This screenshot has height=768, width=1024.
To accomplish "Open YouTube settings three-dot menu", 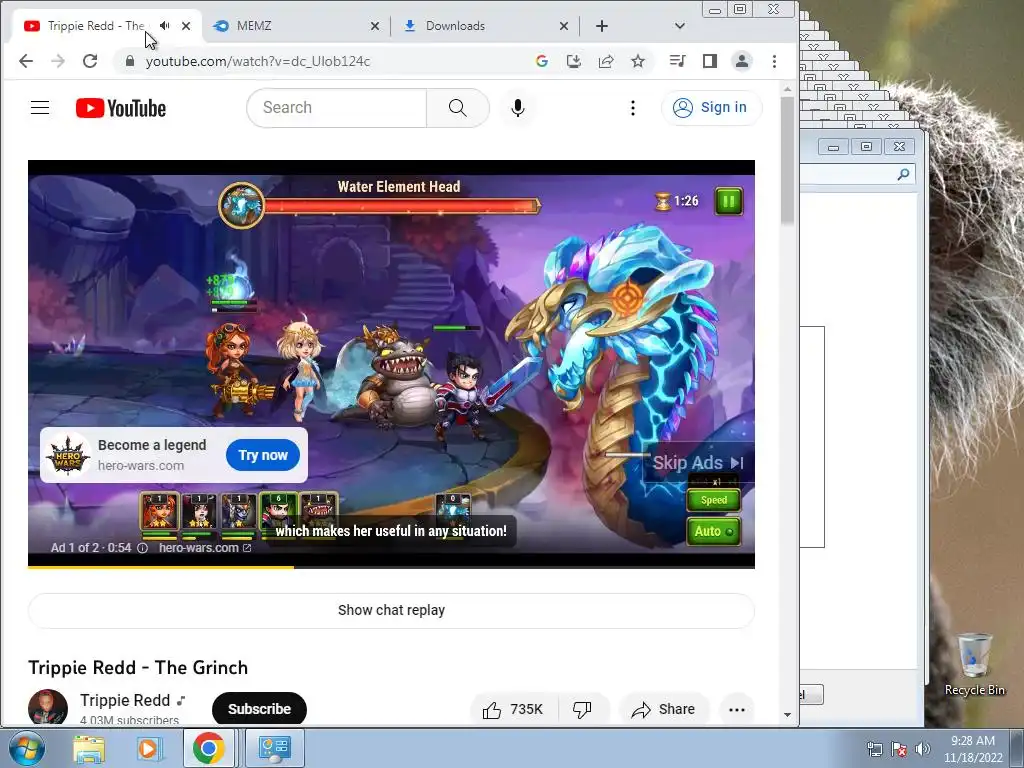I will point(633,108).
